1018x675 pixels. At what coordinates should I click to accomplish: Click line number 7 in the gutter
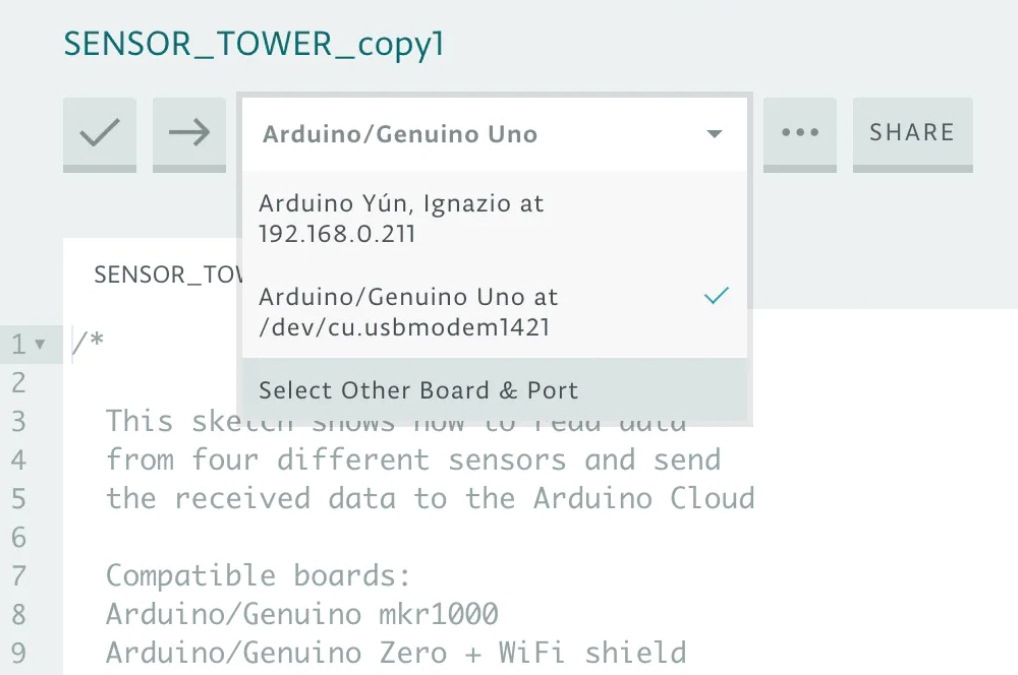pyautogui.click(x=18, y=576)
